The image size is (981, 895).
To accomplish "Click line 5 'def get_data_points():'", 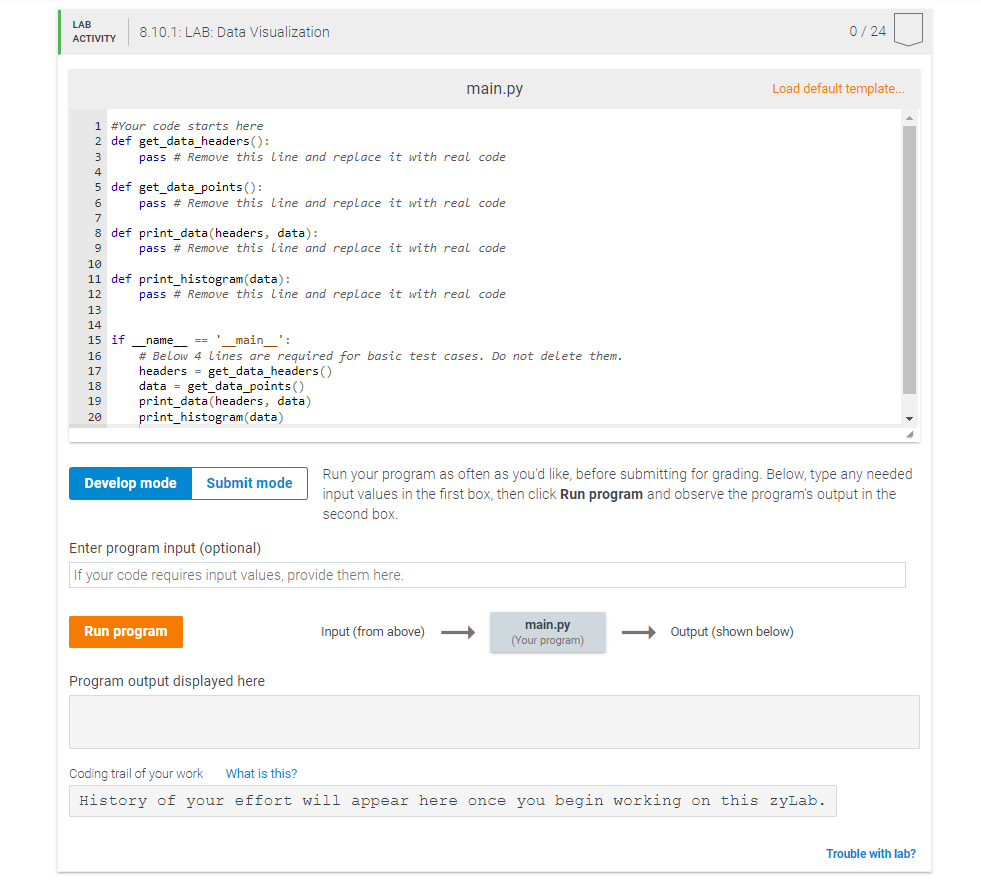I will (187, 187).
